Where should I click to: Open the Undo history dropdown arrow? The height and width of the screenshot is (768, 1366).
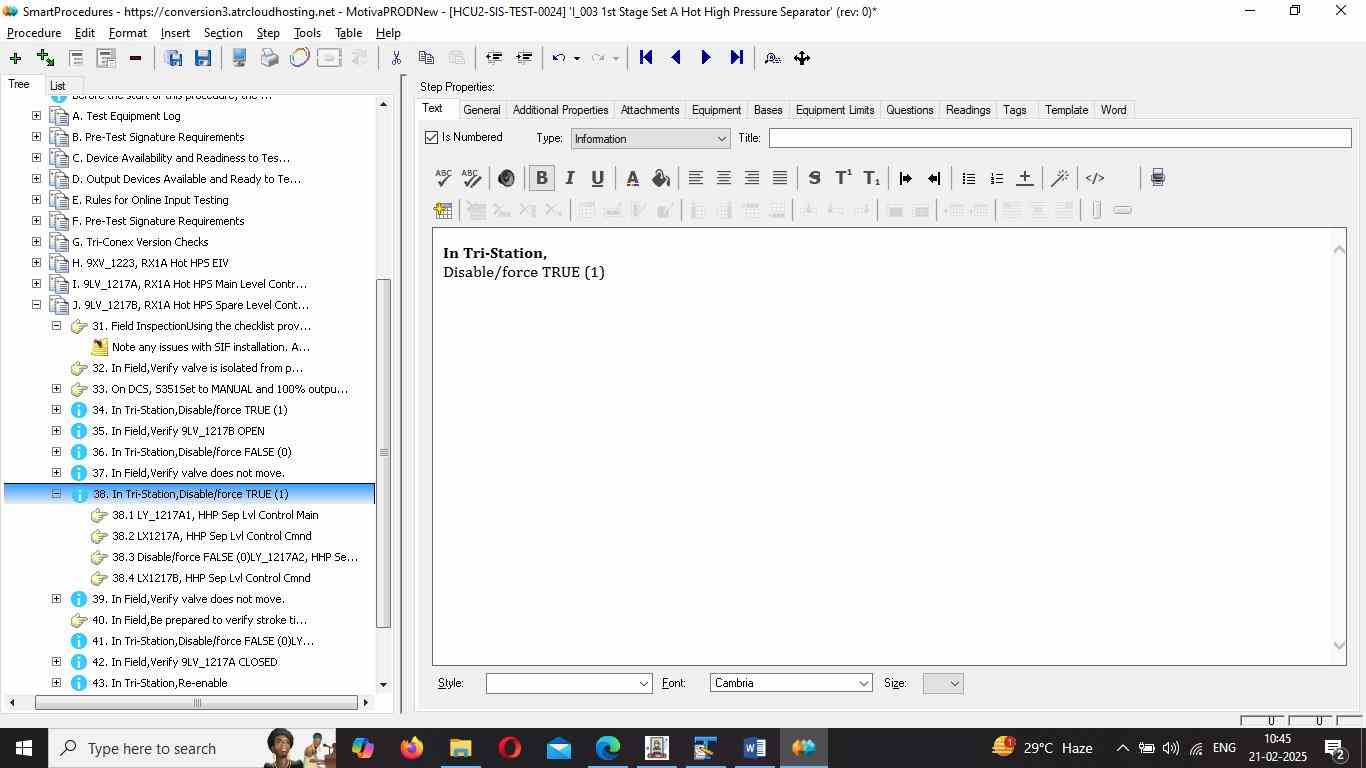[577, 58]
